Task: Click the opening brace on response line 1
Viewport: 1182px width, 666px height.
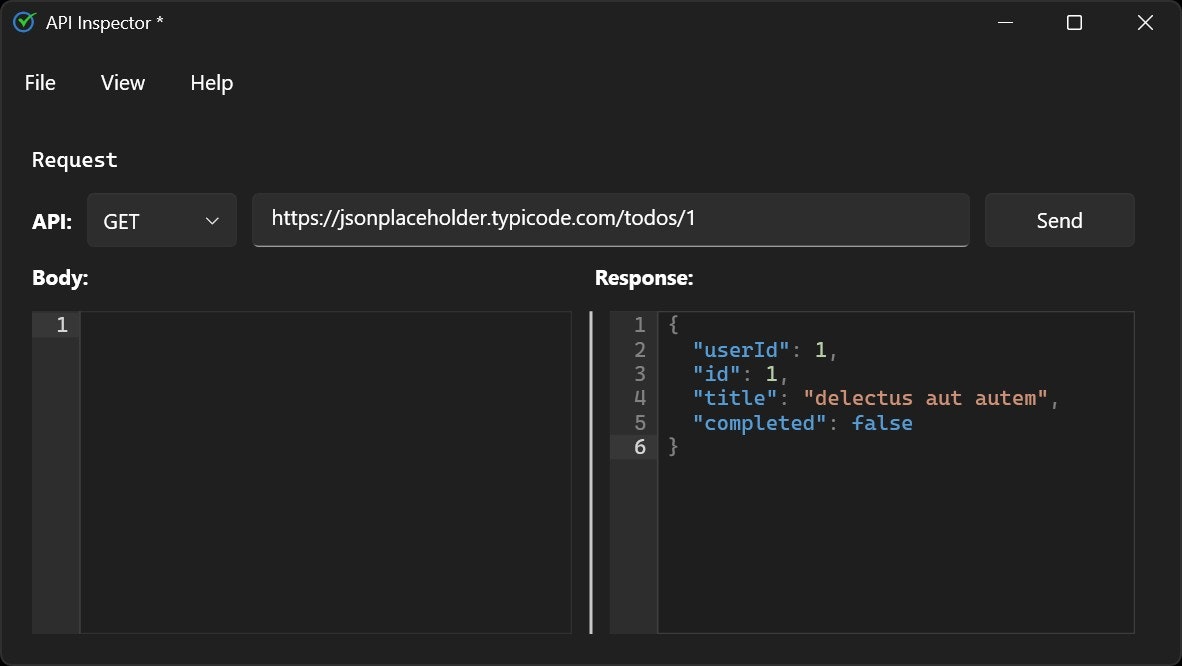Action: point(673,325)
